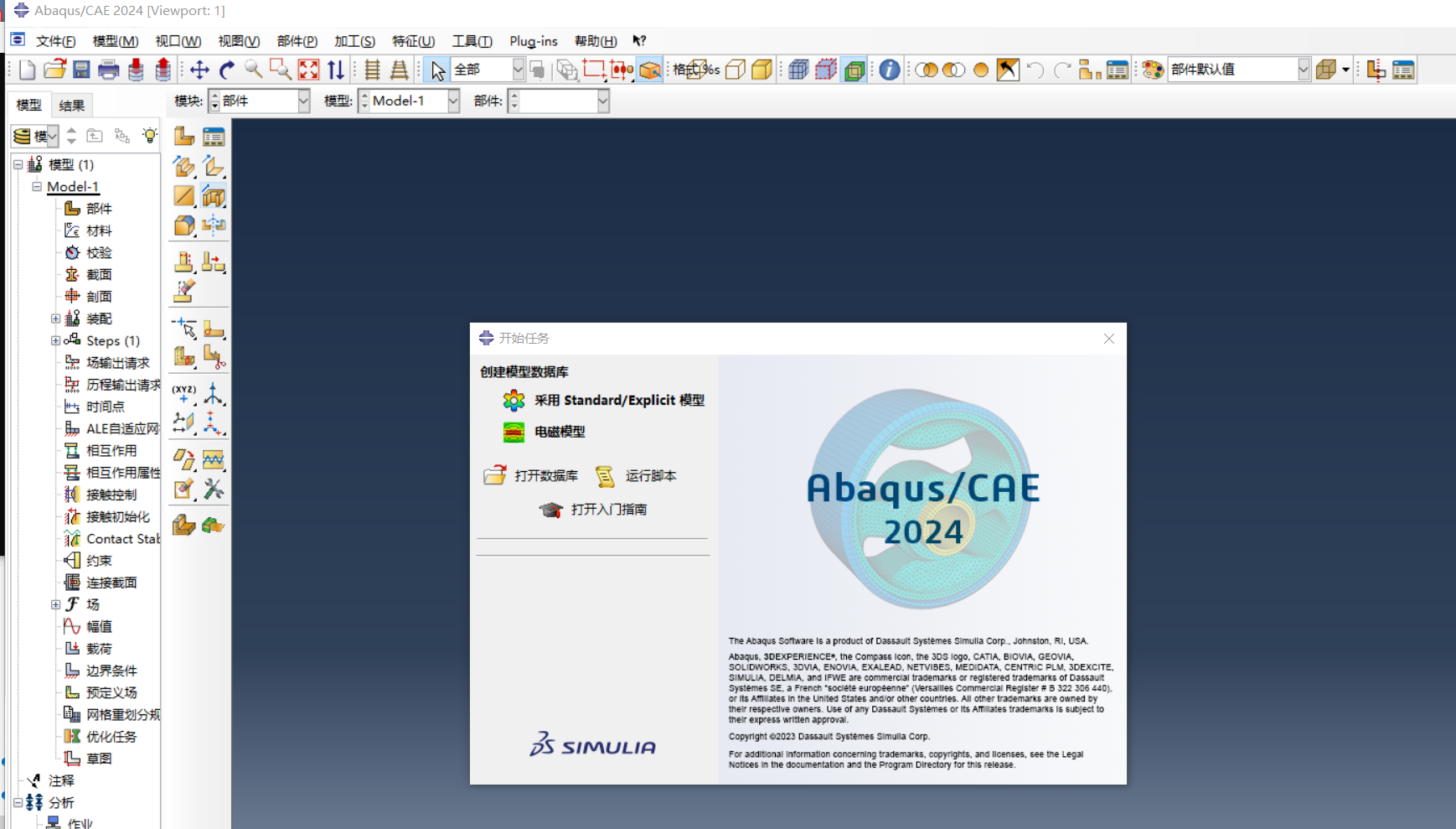Open the 视图(V) menu
Viewport: 1456px width, 829px height.
click(x=239, y=41)
